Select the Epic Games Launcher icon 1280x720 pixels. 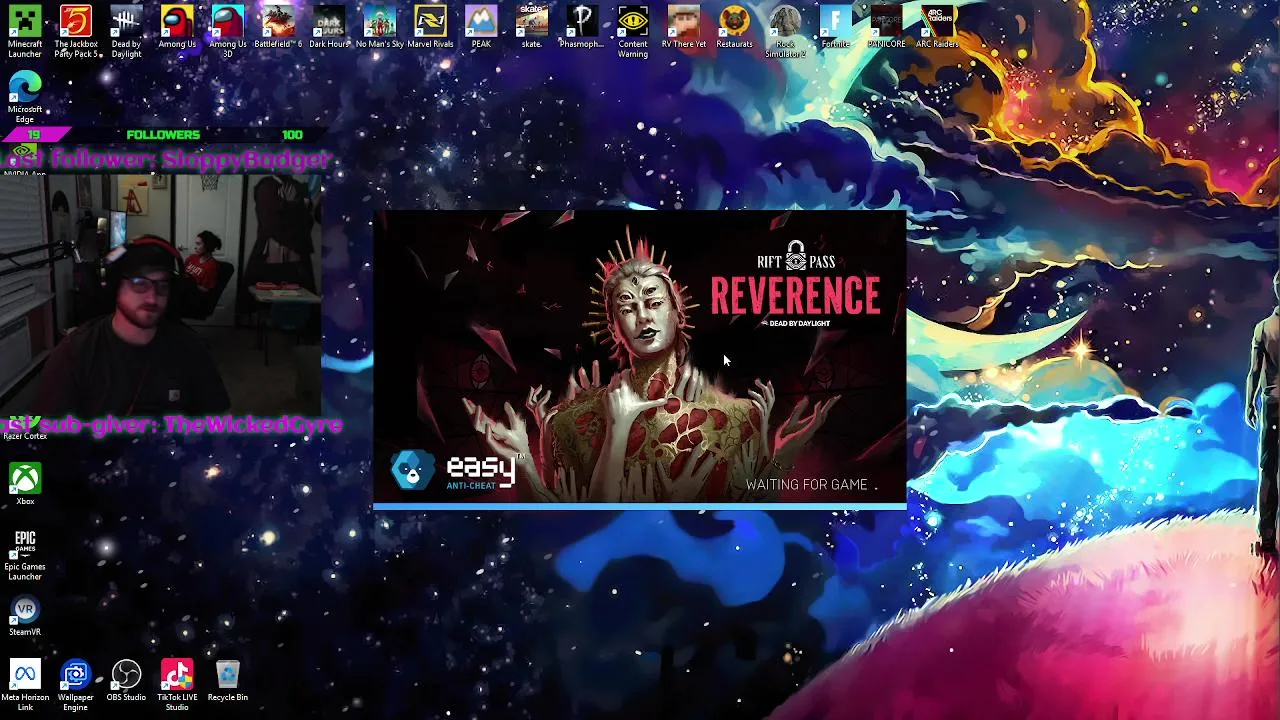pyautogui.click(x=25, y=555)
